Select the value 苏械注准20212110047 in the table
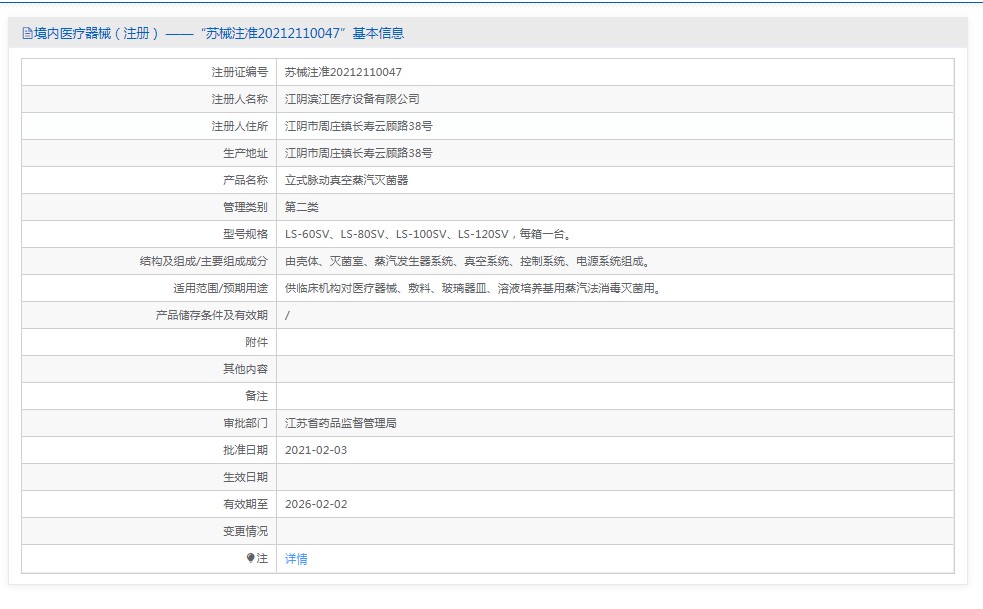Viewport: 983px width, 609px height. point(343,72)
